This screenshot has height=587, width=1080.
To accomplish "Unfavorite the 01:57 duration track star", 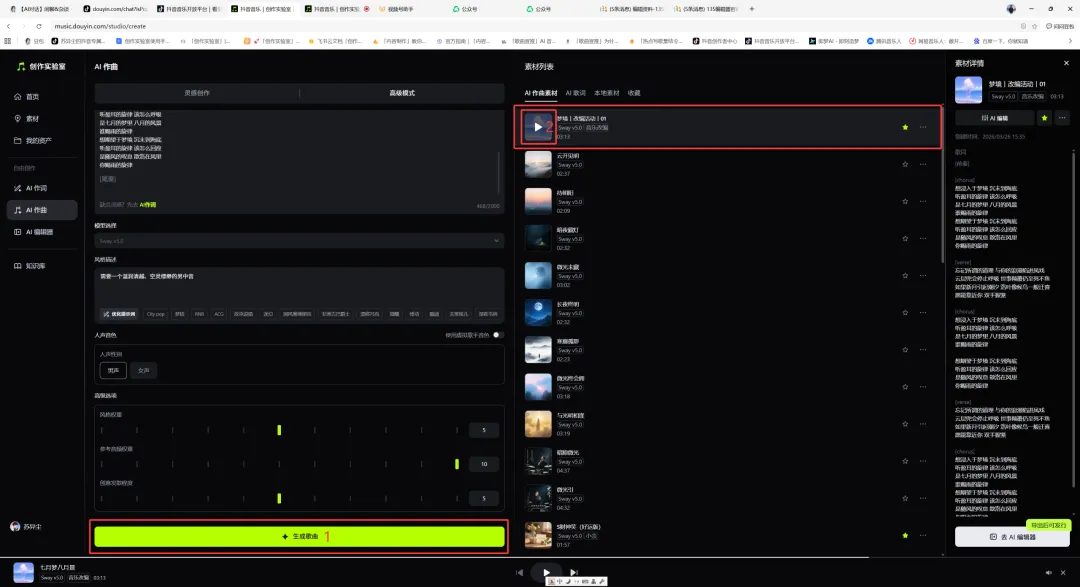I will coord(905,535).
